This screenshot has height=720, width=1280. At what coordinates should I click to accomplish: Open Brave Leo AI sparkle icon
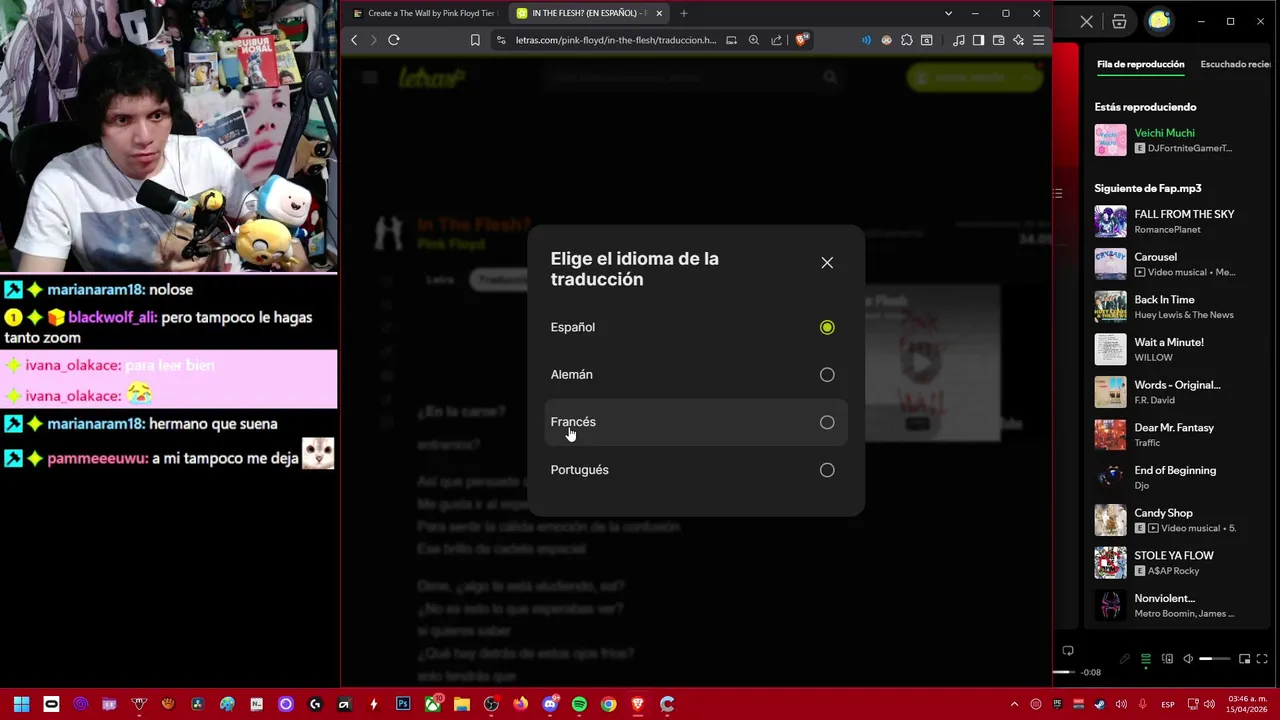[x=1019, y=40]
